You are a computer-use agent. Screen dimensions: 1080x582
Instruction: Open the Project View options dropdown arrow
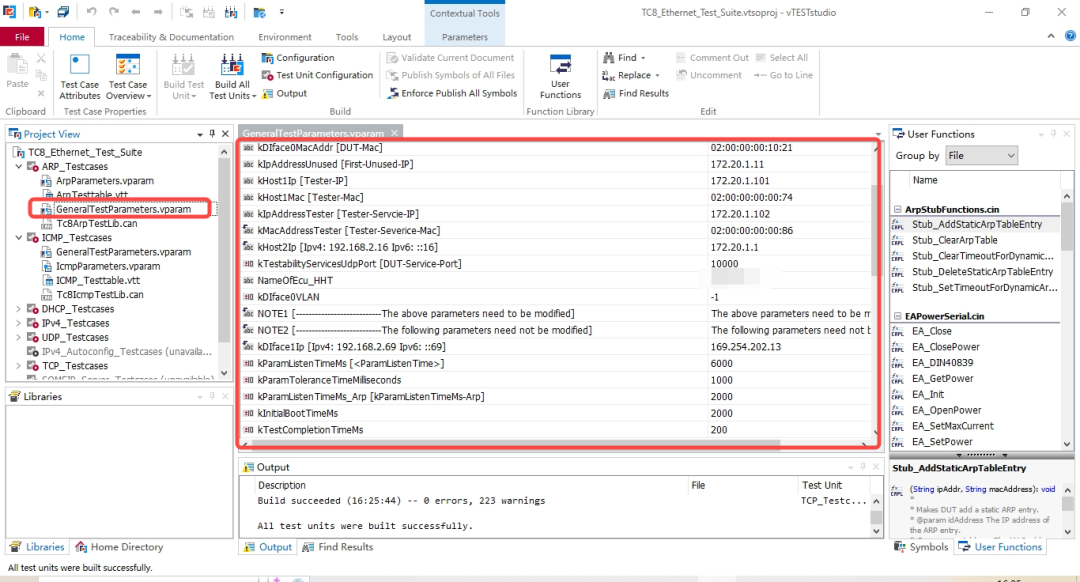[200, 134]
